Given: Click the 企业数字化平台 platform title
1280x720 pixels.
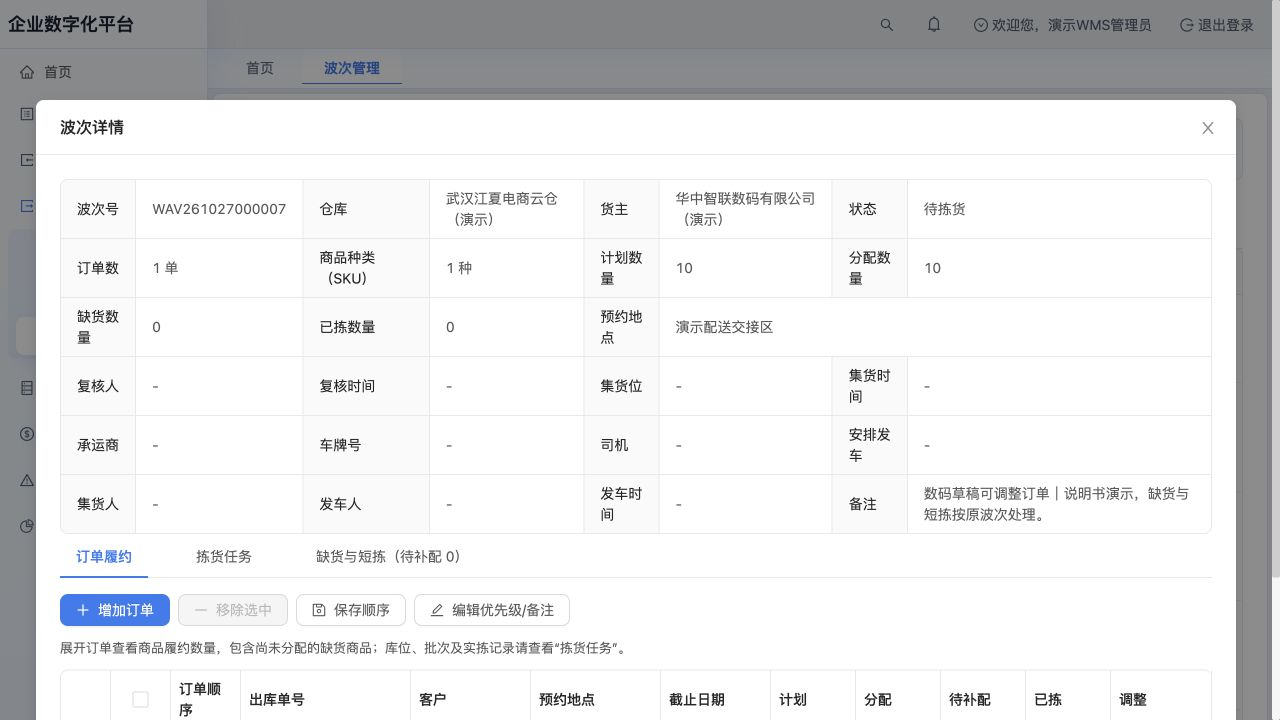Looking at the screenshot, I should coord(71,25).
